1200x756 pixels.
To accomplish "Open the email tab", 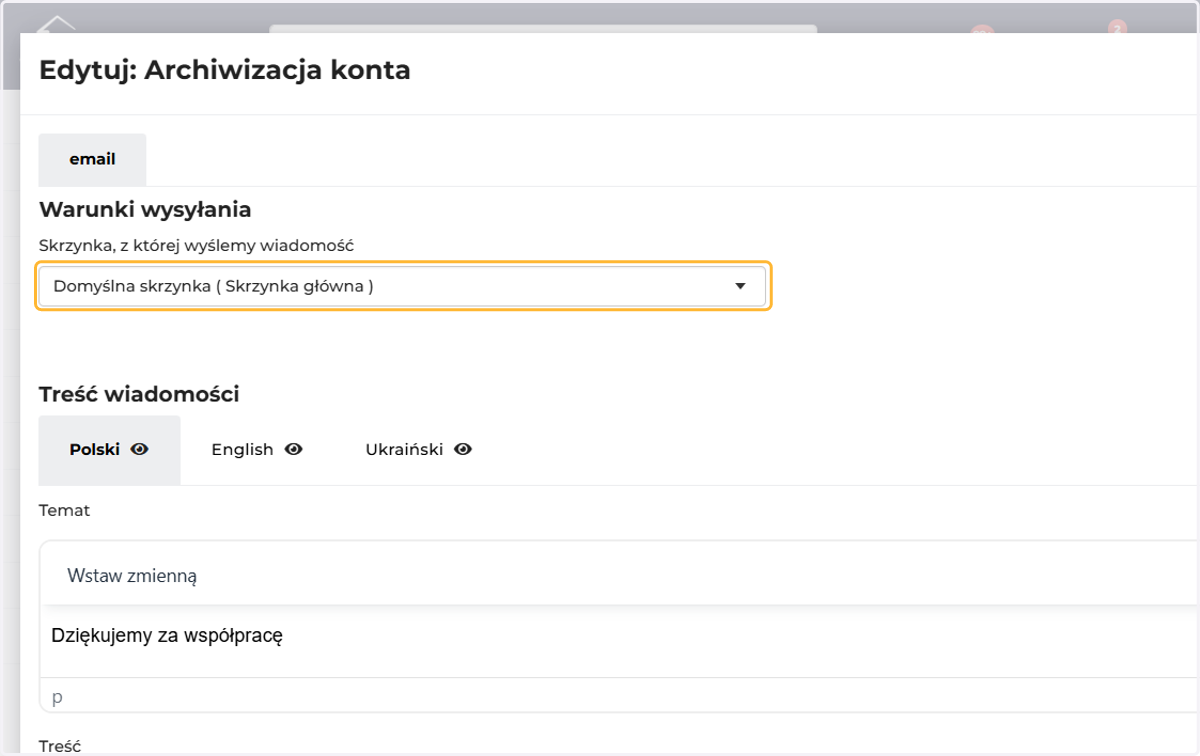I will (92, 159).
